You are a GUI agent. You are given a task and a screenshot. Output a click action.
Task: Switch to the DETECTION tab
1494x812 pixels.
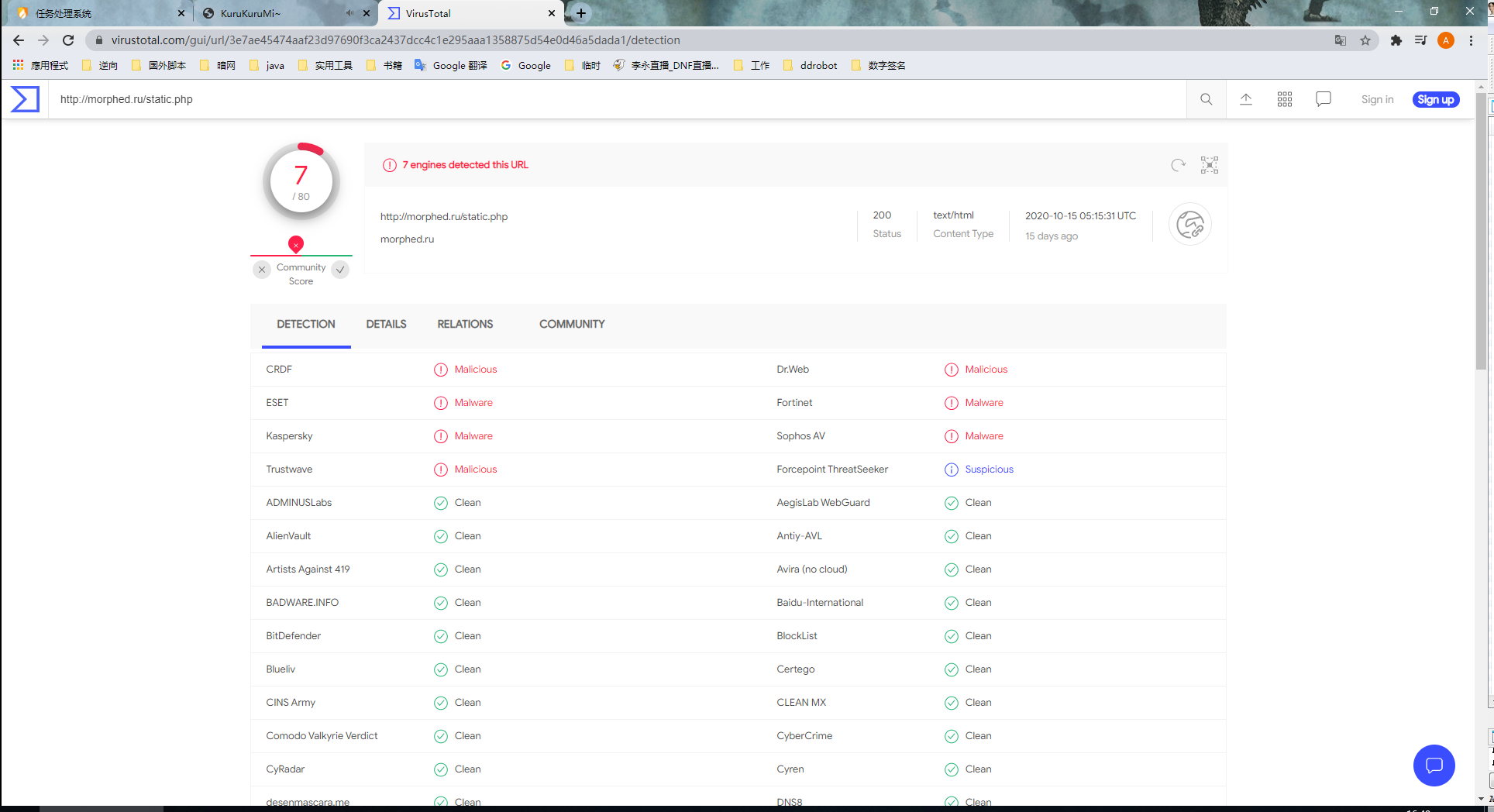(306, 324)
